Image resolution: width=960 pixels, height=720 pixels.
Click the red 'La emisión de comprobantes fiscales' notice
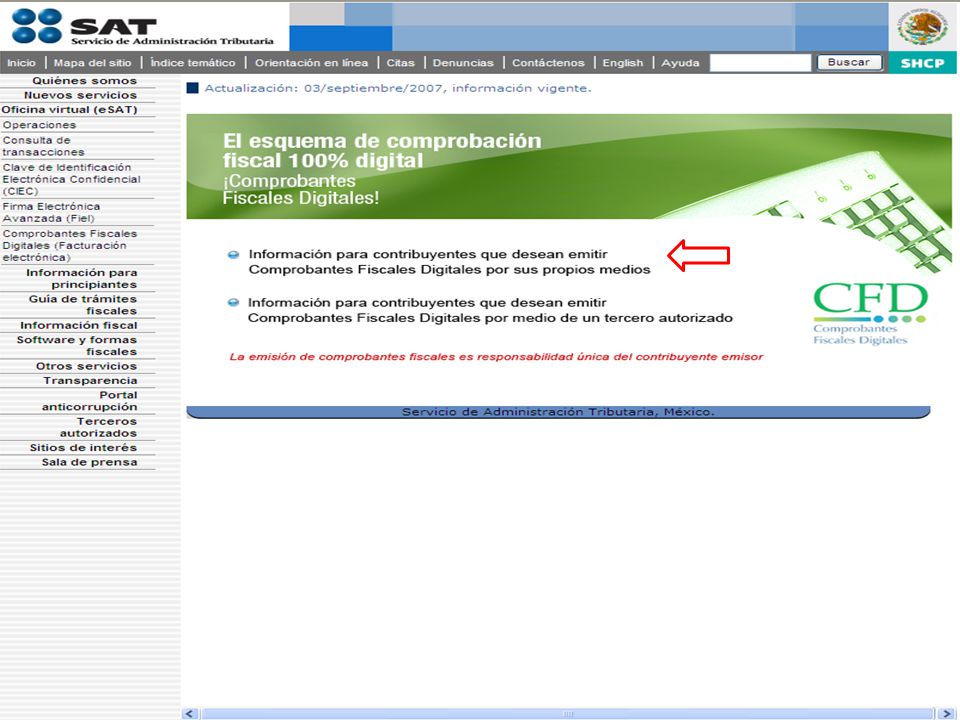(497, 357)
